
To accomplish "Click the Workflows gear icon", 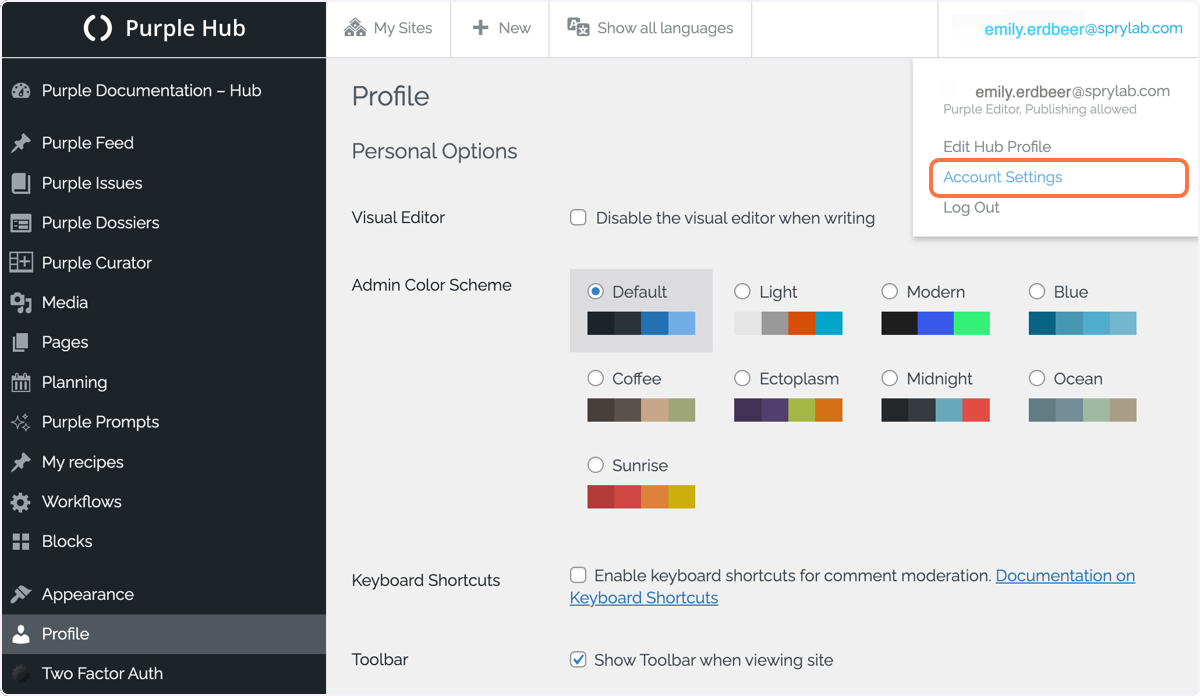I will point(21,502).
